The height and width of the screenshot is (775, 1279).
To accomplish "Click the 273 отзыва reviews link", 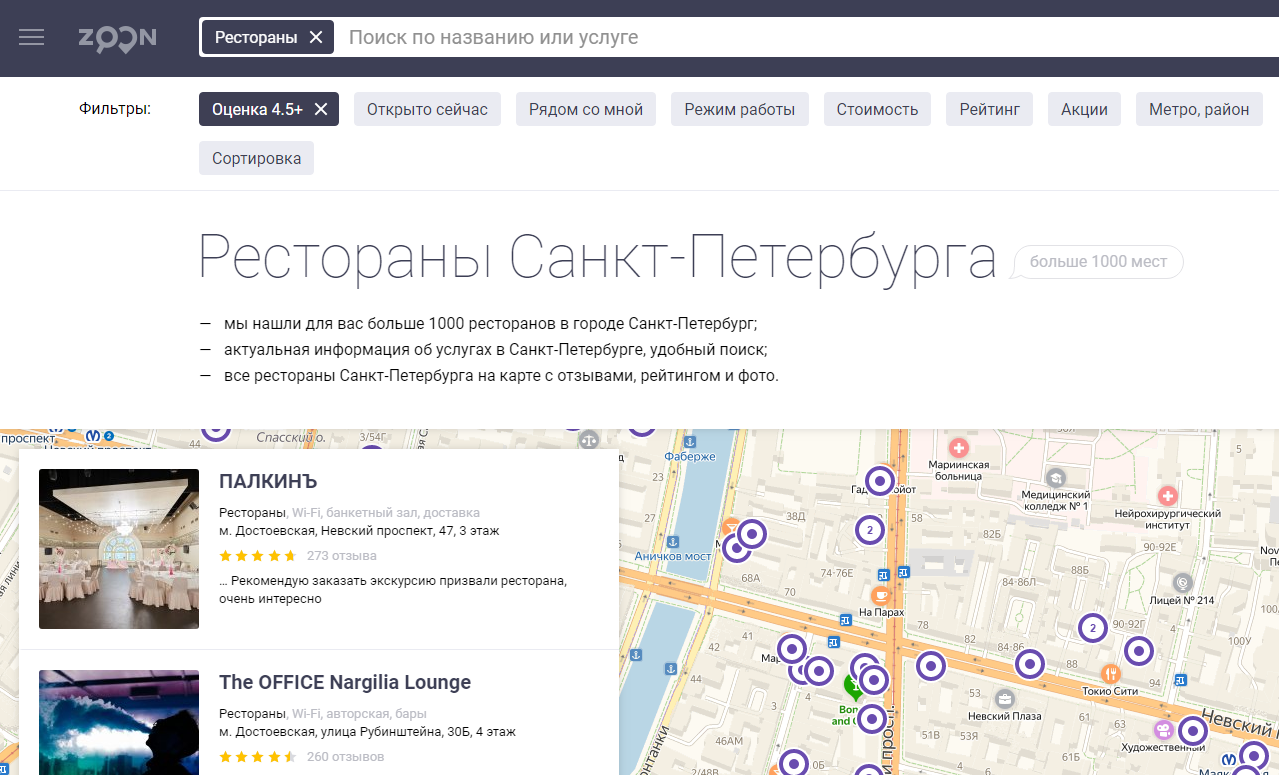I will [341, 555].
